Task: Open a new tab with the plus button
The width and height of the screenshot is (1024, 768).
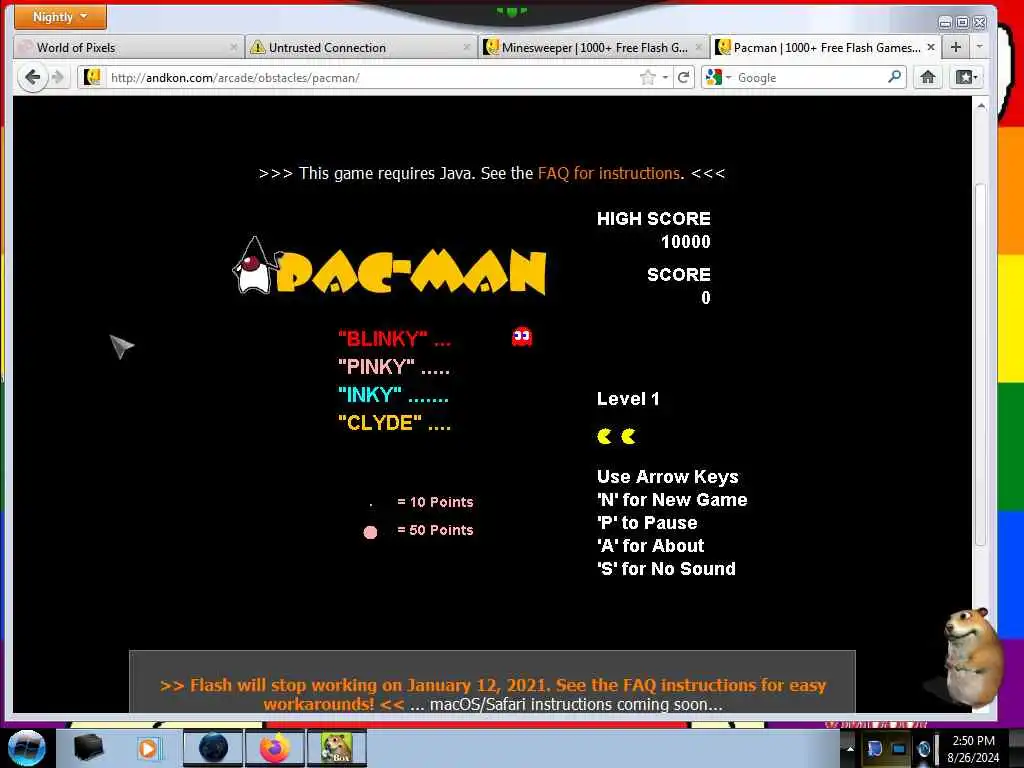Action: pyautogui.click(x=955, y=47)
